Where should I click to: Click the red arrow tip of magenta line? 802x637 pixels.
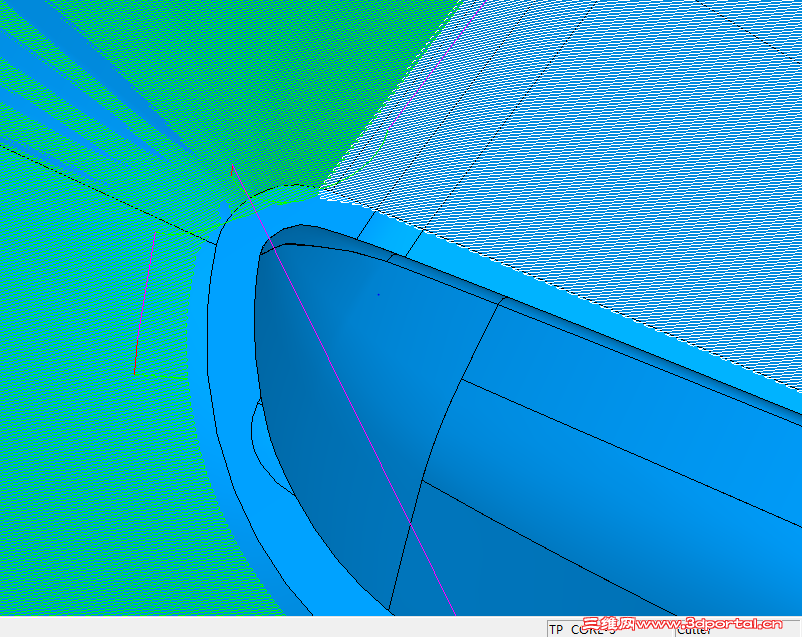[232, 168]
